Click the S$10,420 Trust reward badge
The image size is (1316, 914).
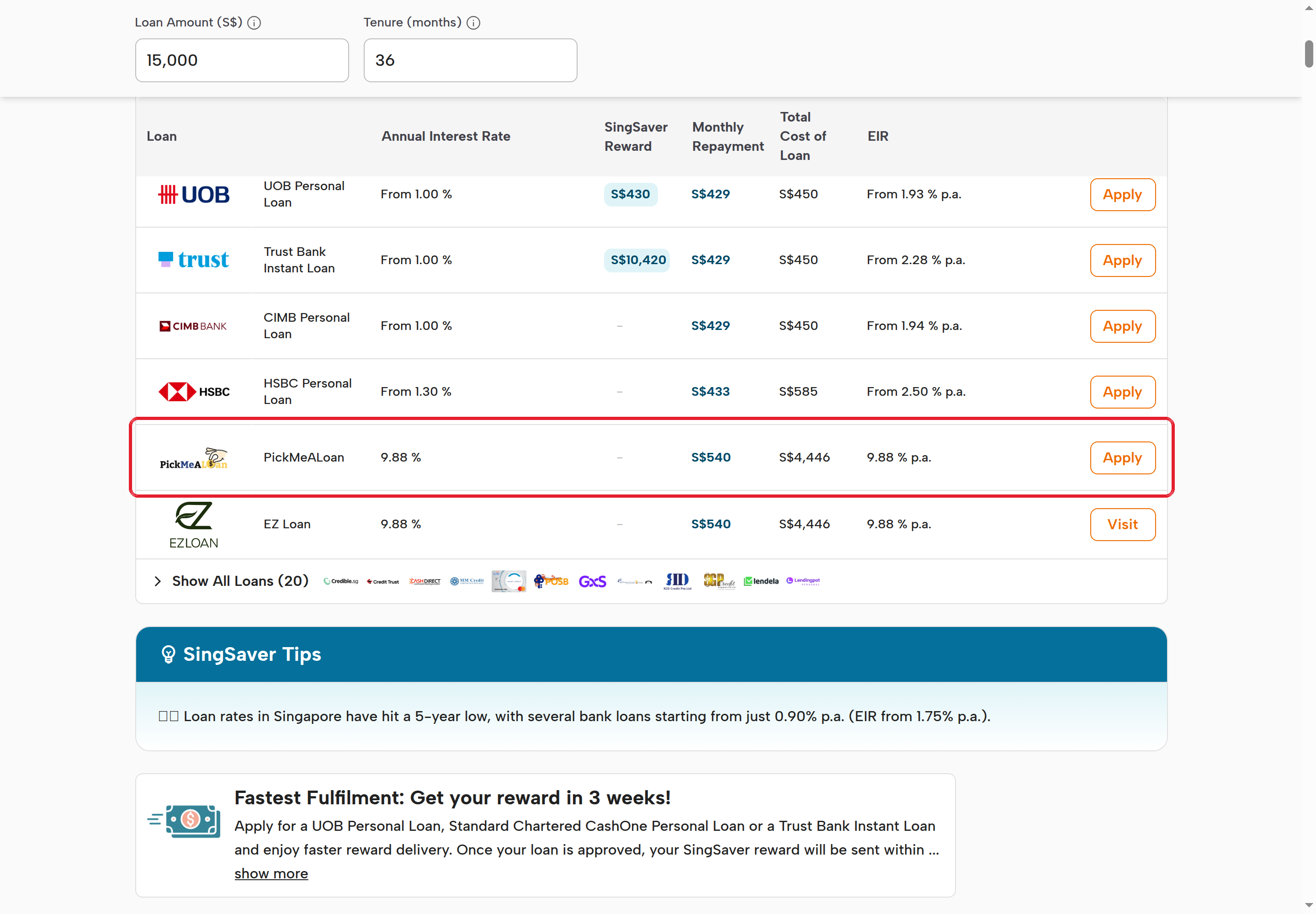coord(637,260)
